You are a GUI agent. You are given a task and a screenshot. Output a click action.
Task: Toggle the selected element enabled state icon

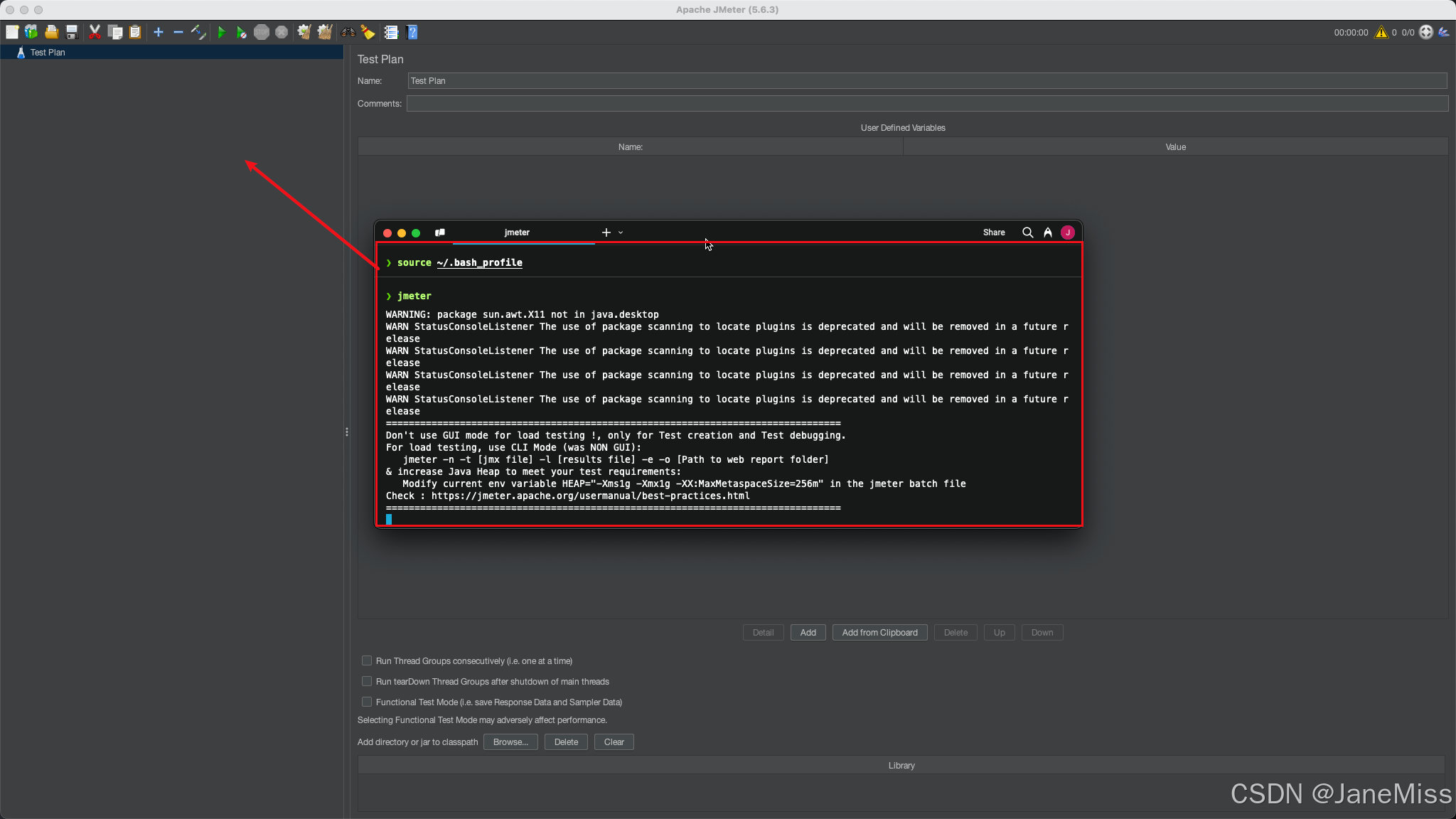coord(198,32)
